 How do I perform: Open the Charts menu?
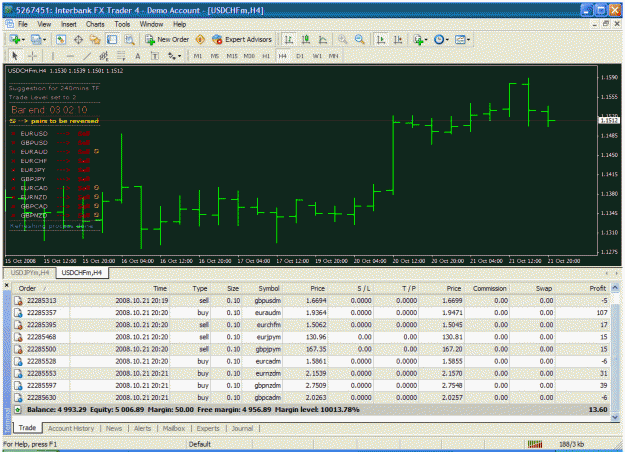click(95, 24)
